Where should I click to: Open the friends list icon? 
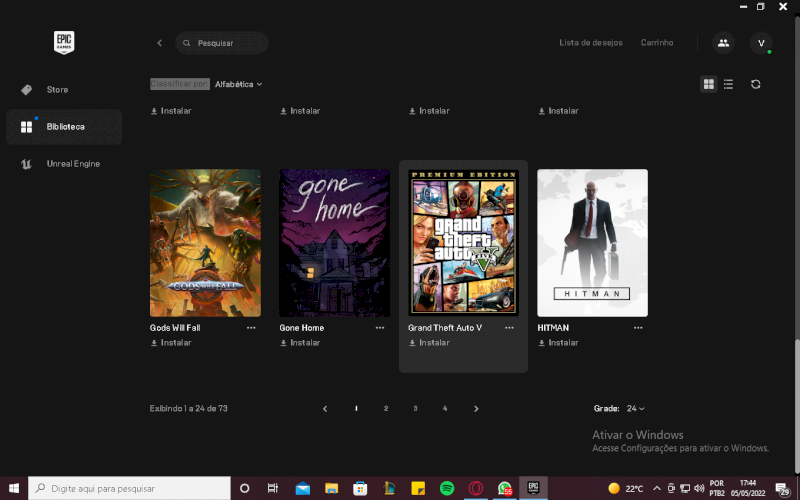(722, 43)
